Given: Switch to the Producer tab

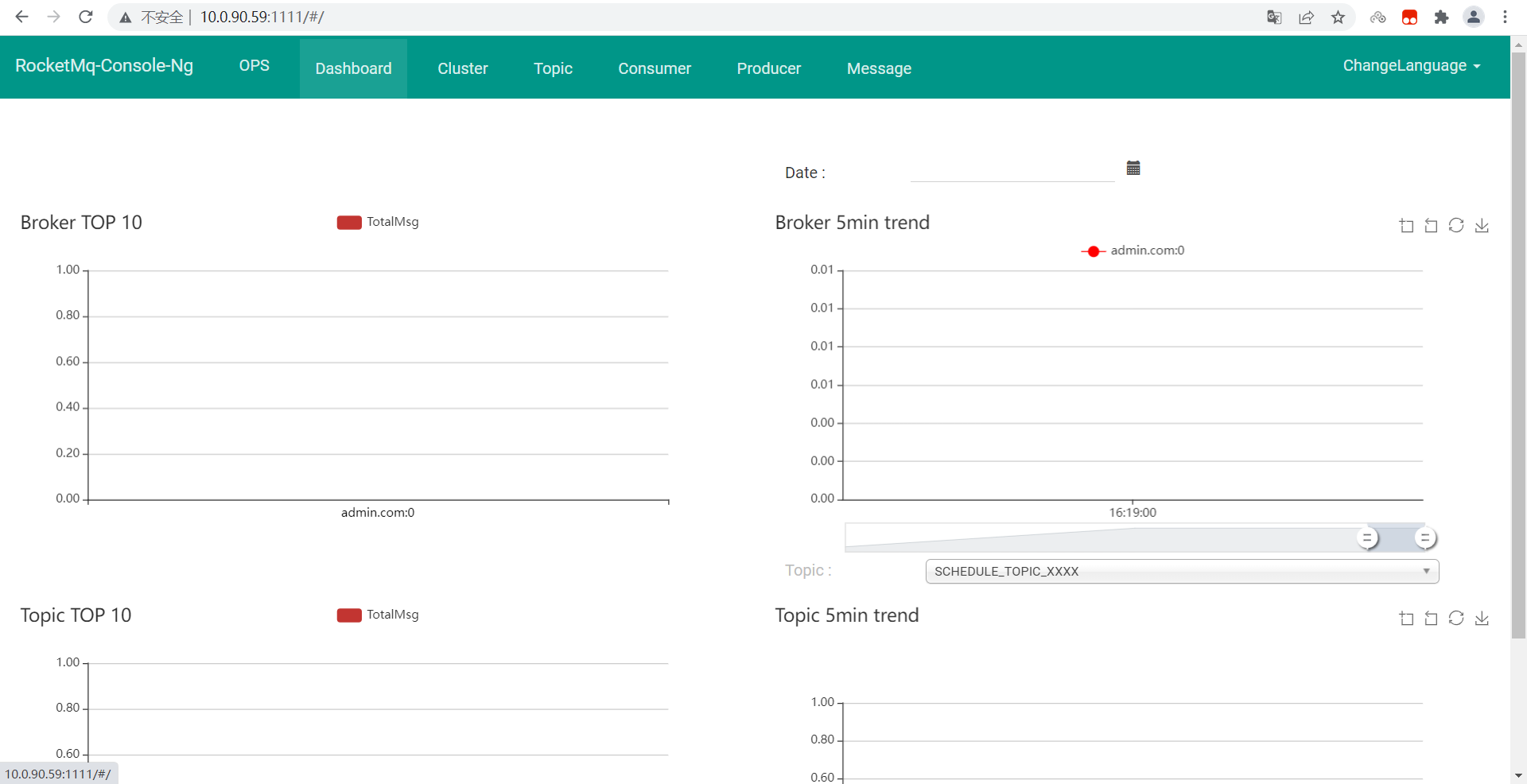Looking at the screenshot, I should pos(769,68).
